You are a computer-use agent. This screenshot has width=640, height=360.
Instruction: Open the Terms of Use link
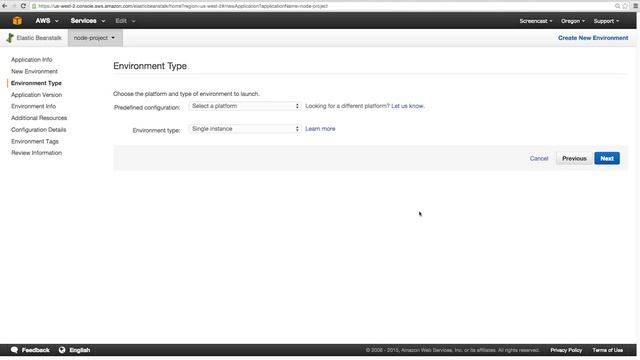click(x=608, y=350)
